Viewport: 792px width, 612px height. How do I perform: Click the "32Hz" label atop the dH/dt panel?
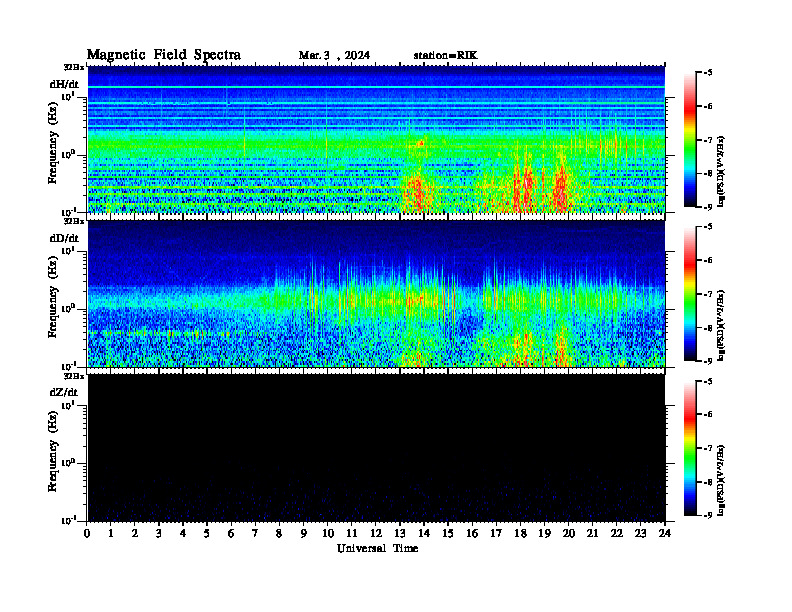click(74, 66)
